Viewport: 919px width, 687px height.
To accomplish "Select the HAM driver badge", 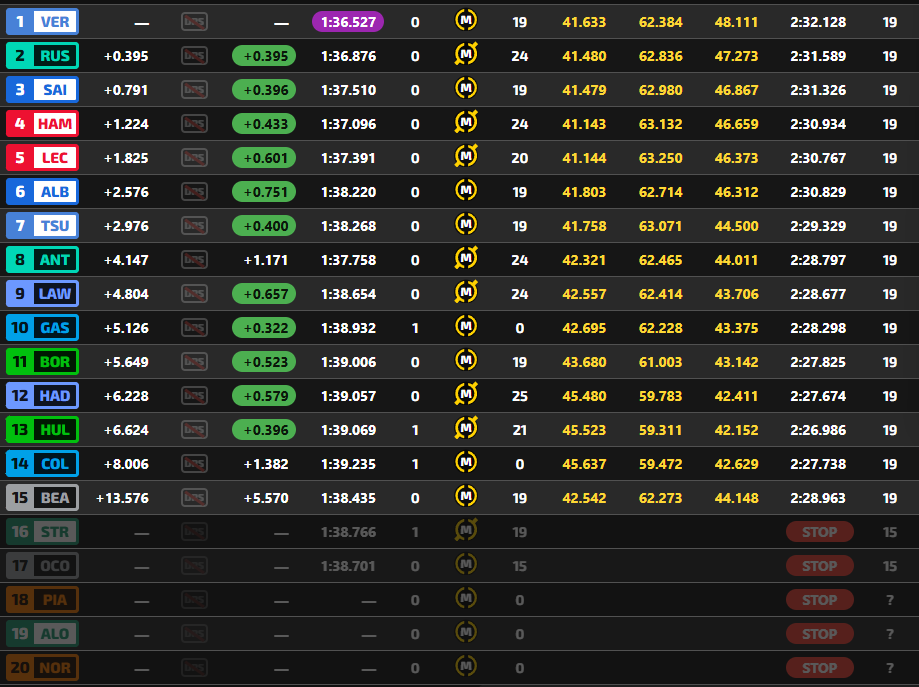I will pos(42,124).
